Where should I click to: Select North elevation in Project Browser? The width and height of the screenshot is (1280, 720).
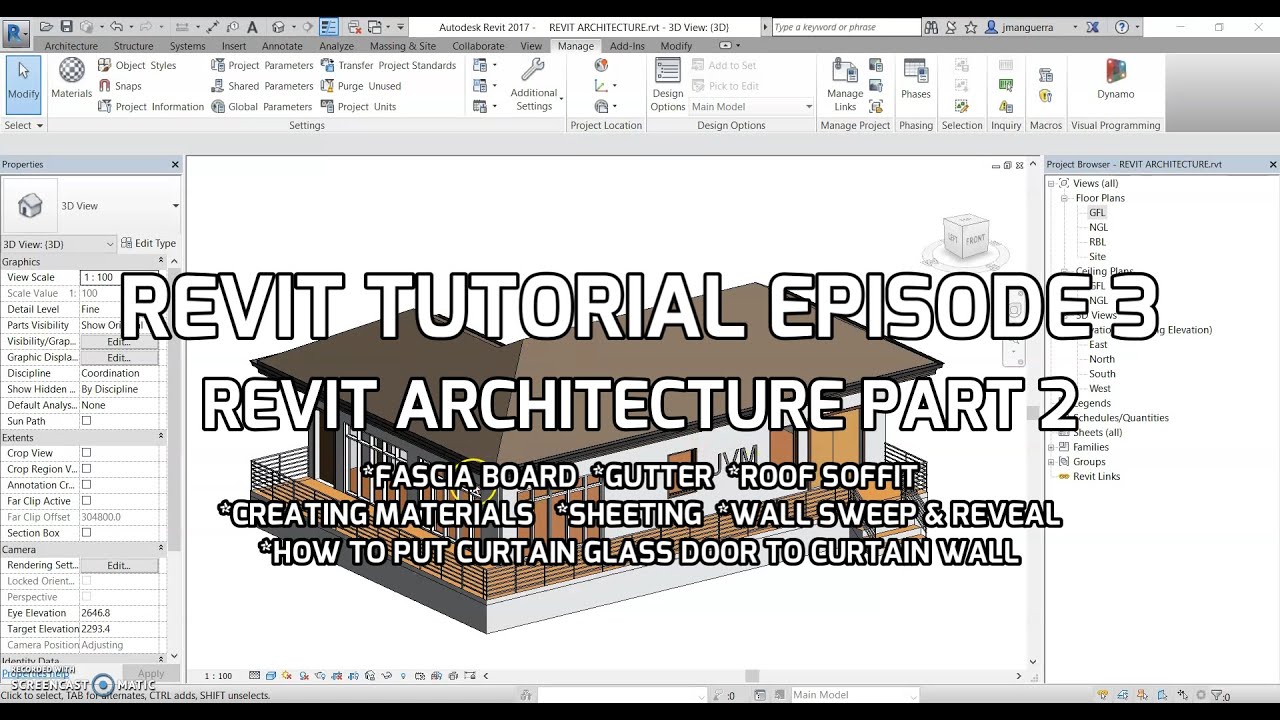coord(1102,359)
